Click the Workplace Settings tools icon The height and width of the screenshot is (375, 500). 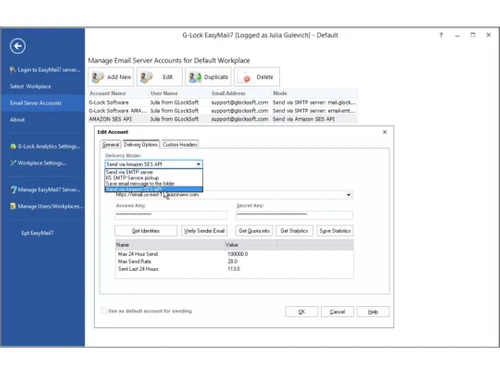13,163
